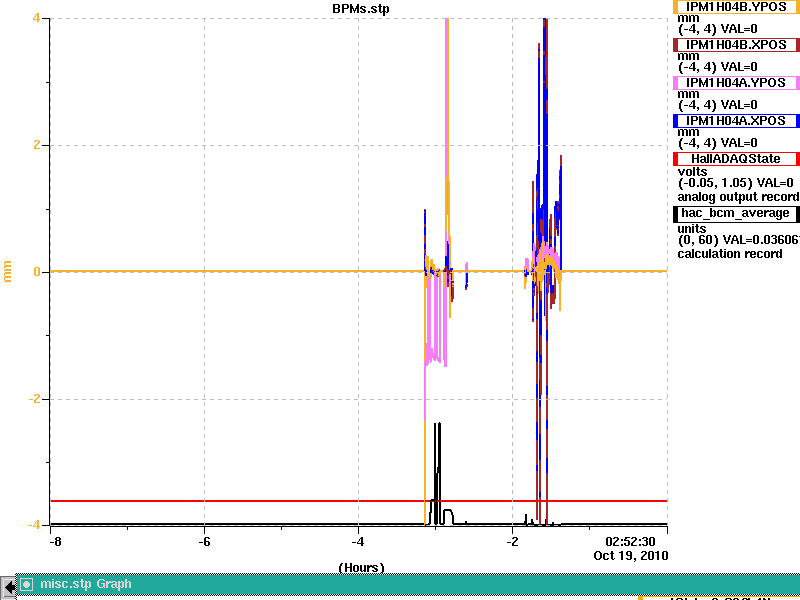Click the y-axis value -4 label
This screenshot has width=800, height=600.
coord(34,525)
